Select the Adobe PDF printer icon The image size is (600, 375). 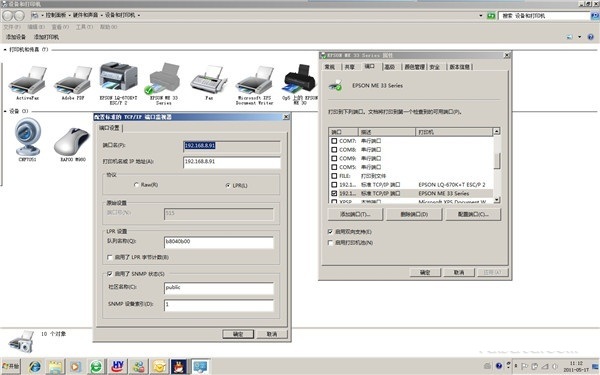[x=73, y=81]
